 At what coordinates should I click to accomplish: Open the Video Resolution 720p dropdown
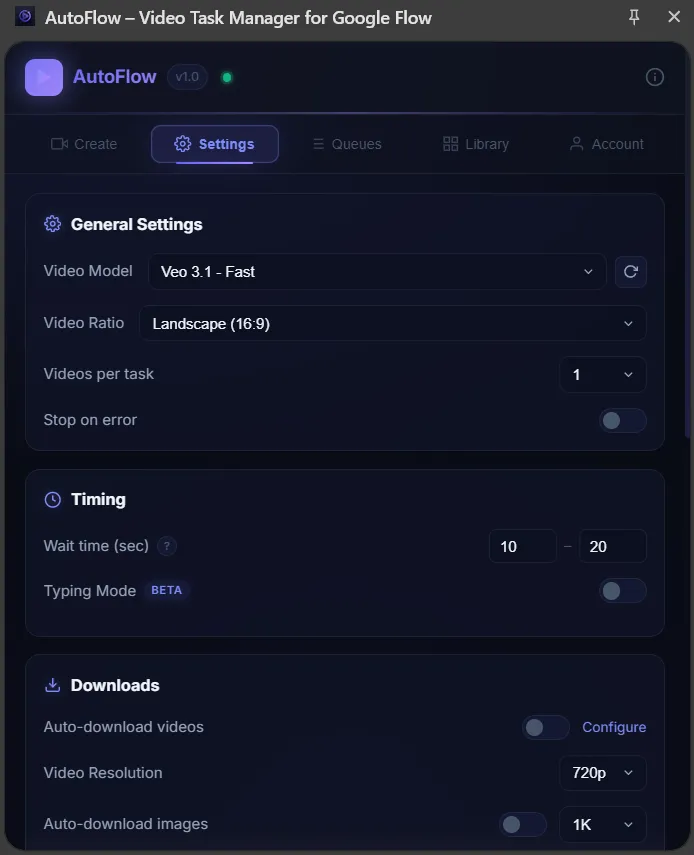coord(603,772)
